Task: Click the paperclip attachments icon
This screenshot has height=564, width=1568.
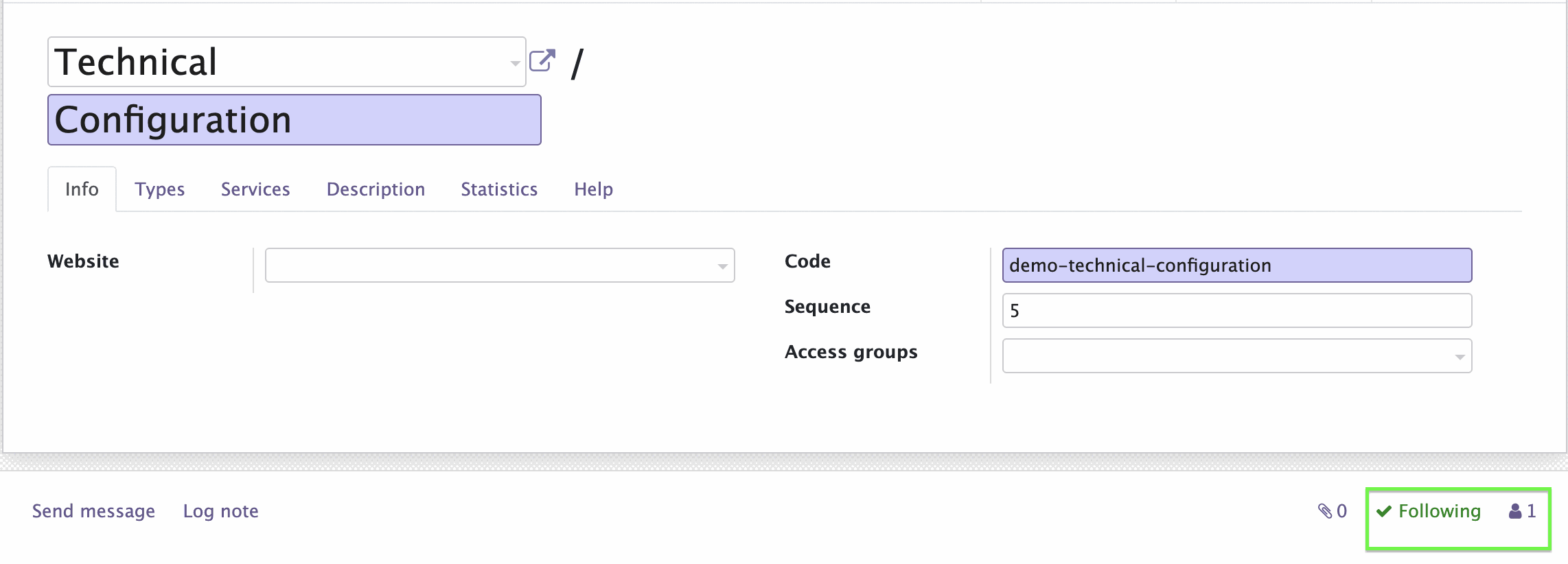Action: click(1325, 511)
